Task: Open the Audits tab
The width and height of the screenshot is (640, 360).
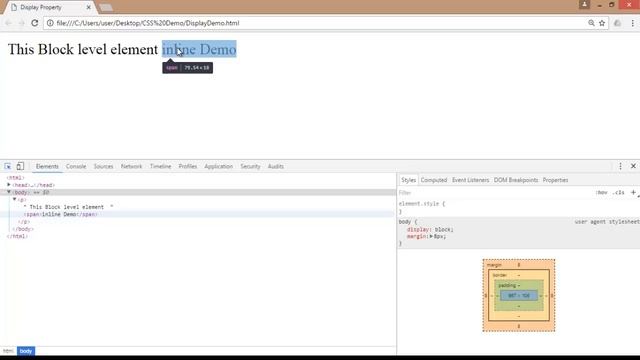Action: pos(276,167)
